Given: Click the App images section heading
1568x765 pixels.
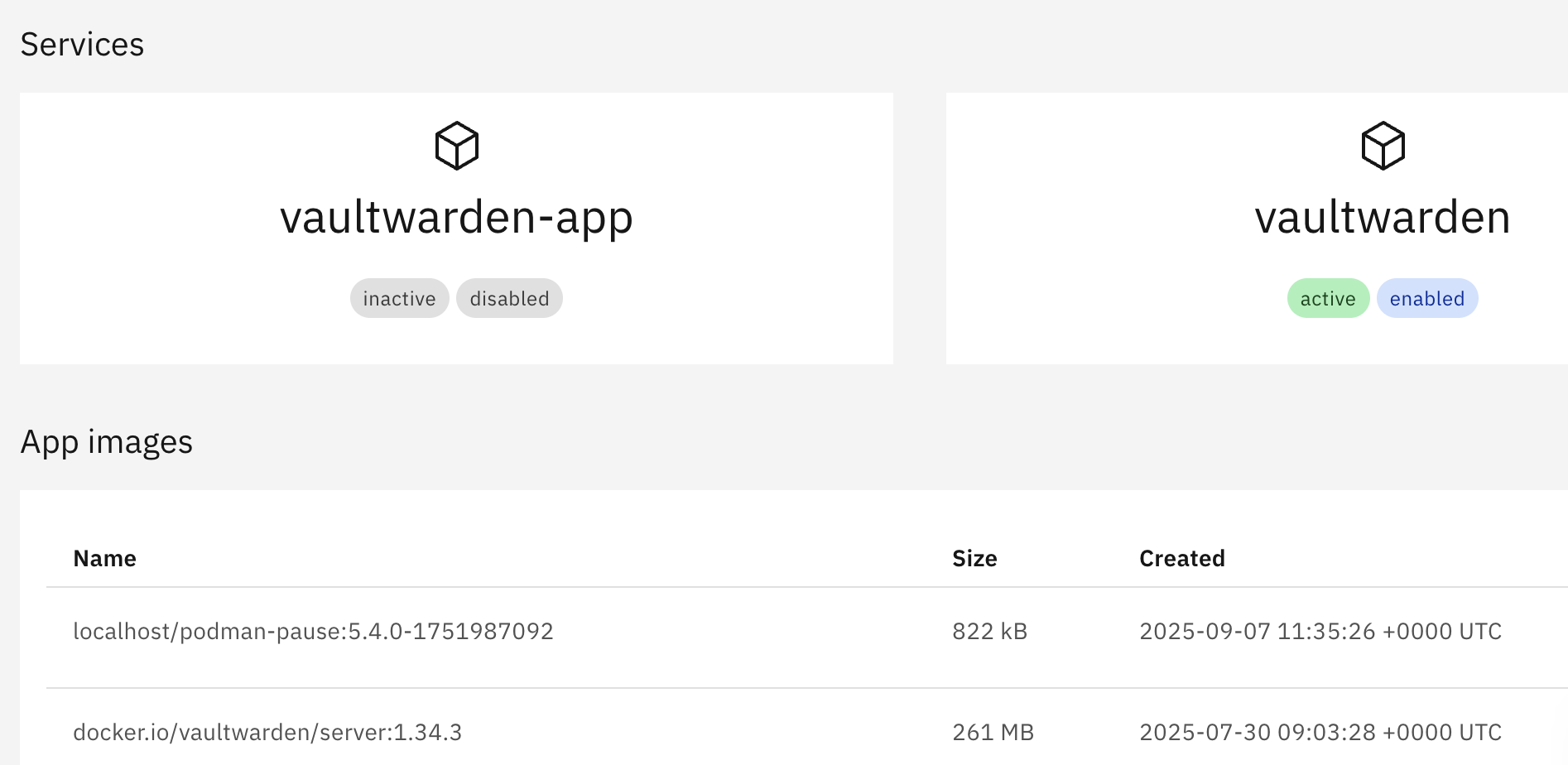Looking at the screenshot, I should [106, 442].
